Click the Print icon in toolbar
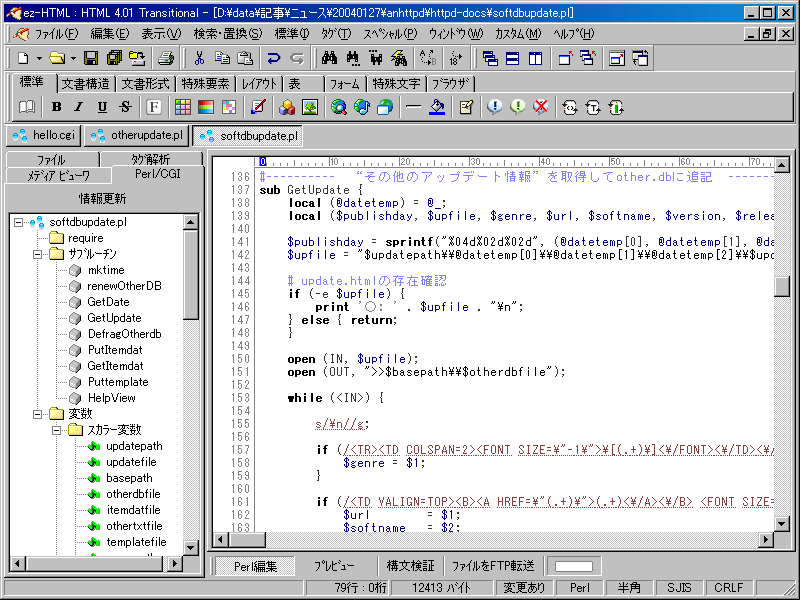Viewport: 800px width, 600px height. point(167,58)
